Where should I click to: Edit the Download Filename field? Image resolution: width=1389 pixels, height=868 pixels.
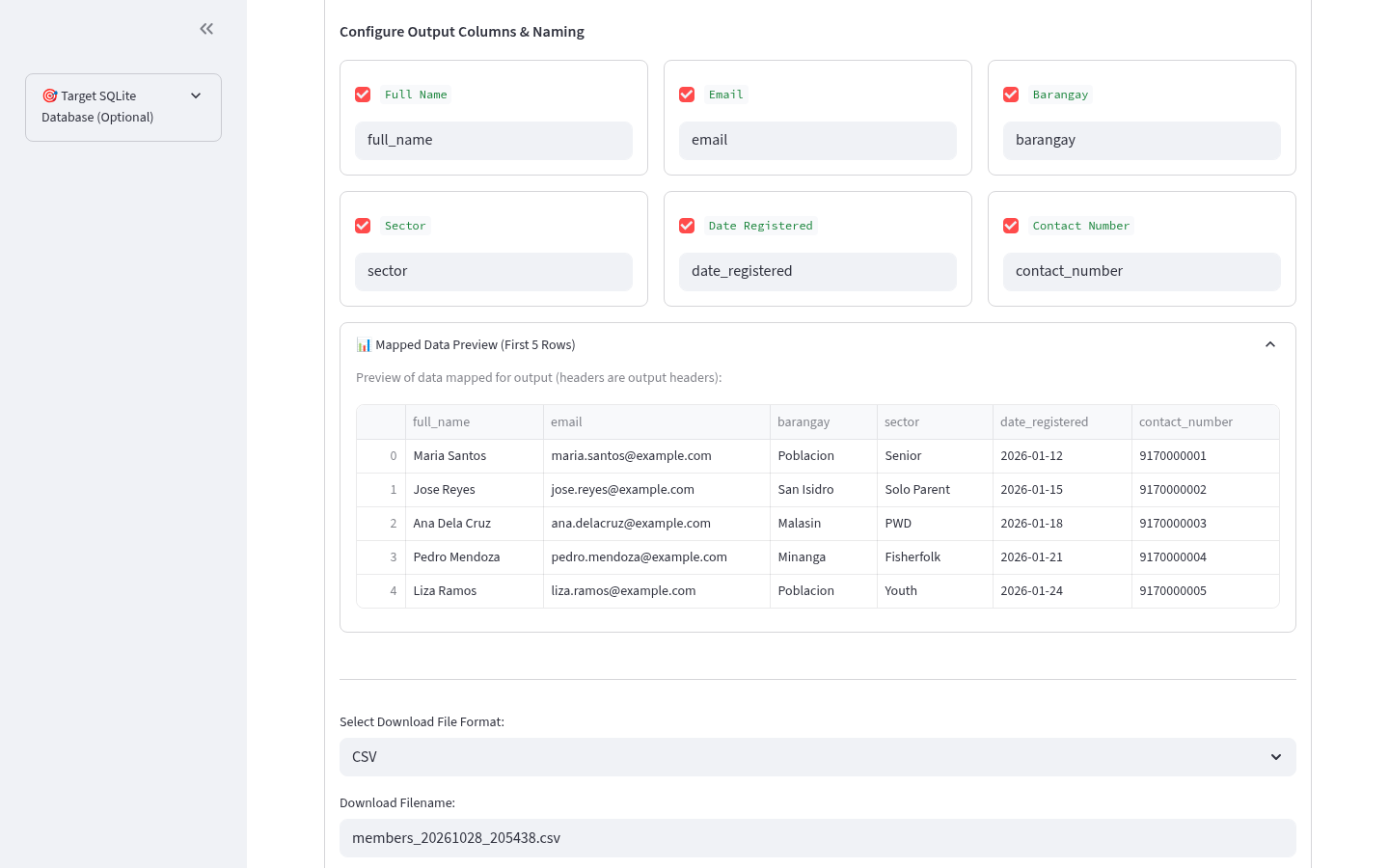818,838
